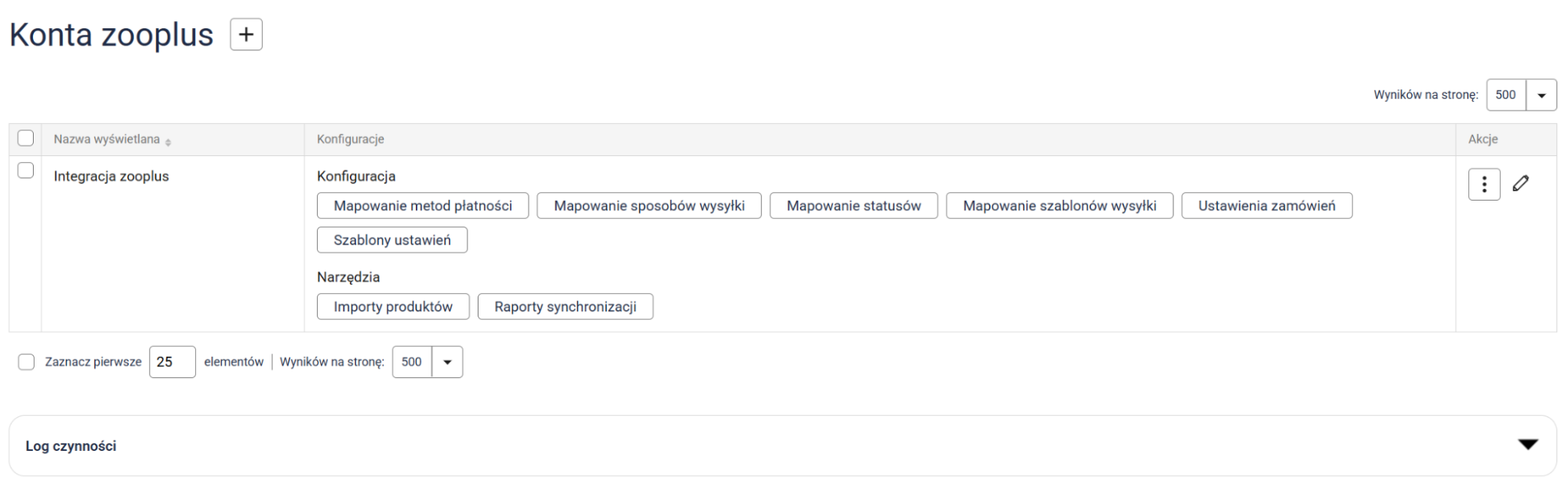This screenshot has height=487, width=1568.
Task: Open Szablony ustawień
Action: pyautogui.click(x=391, y=240)
